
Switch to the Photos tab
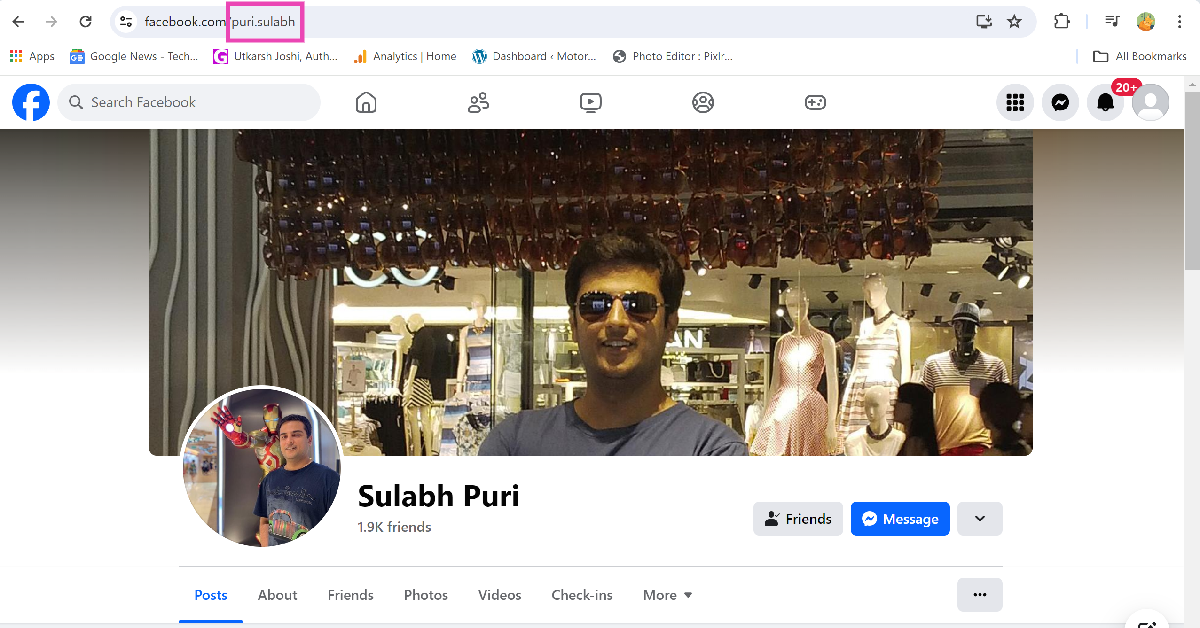425,595
